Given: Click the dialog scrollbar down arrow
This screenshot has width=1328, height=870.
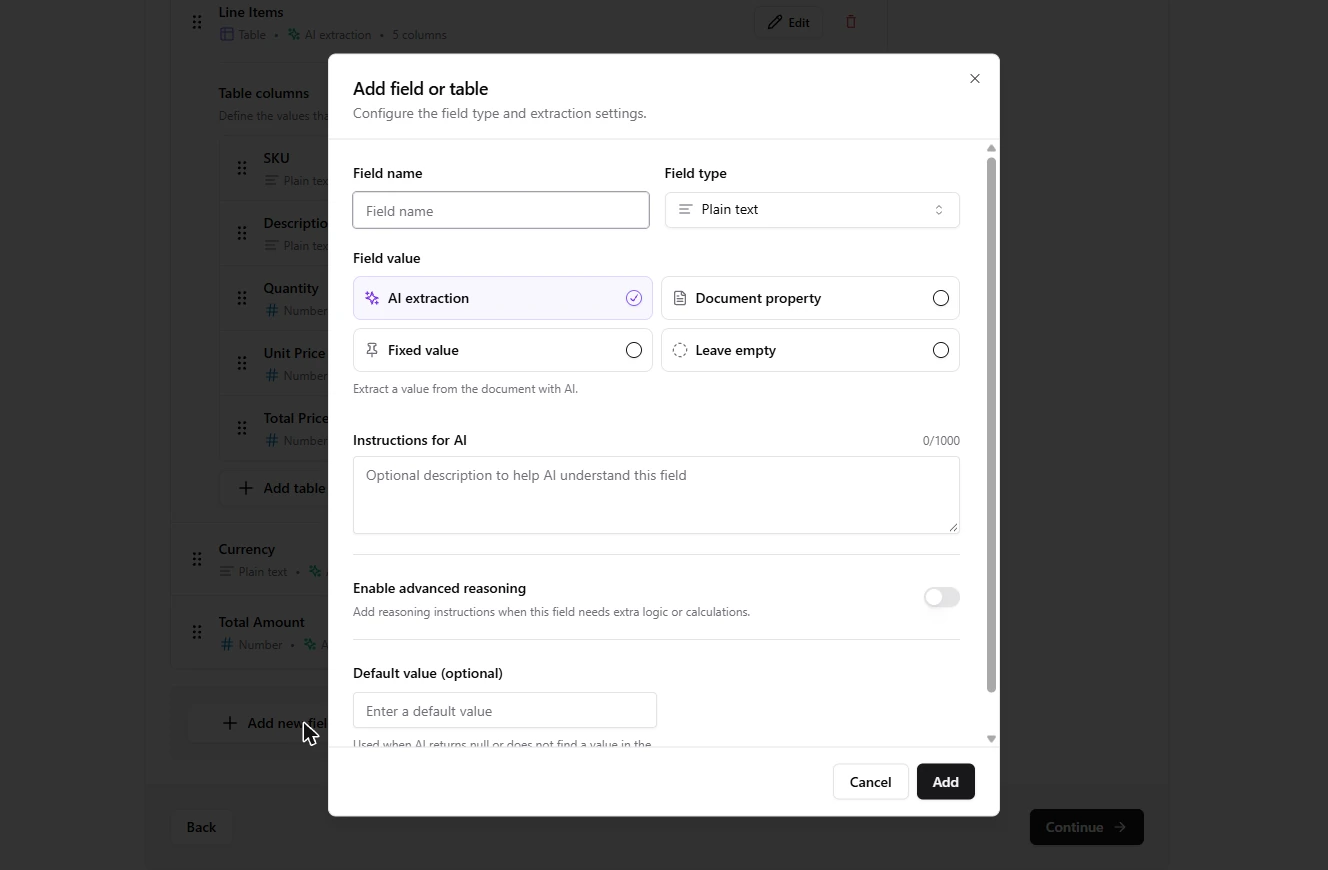Looking at the screenshot, I should click(991, 739).
